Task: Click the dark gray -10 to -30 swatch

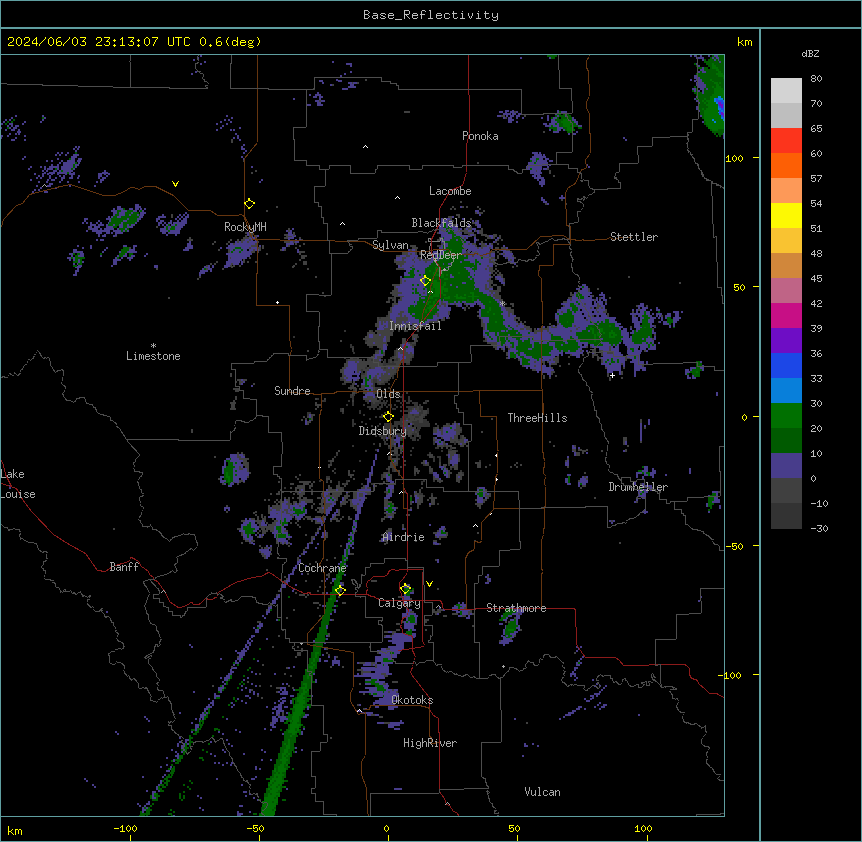Action: (x=786, y=516)
